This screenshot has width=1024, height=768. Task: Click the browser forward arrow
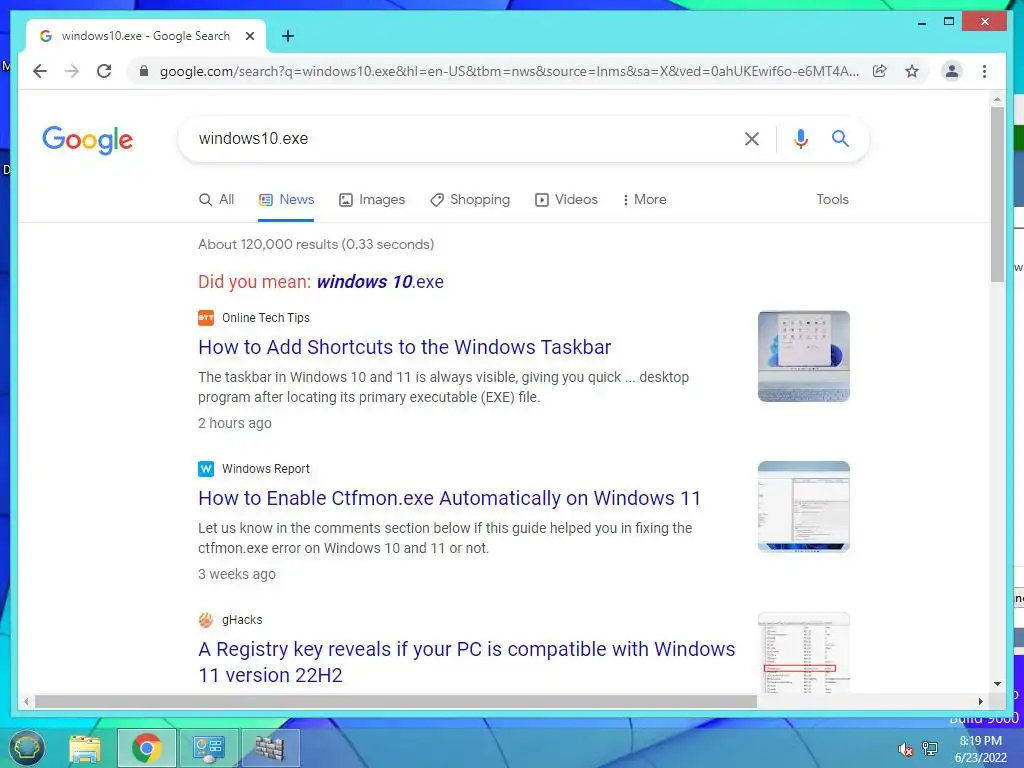[72, 71]
